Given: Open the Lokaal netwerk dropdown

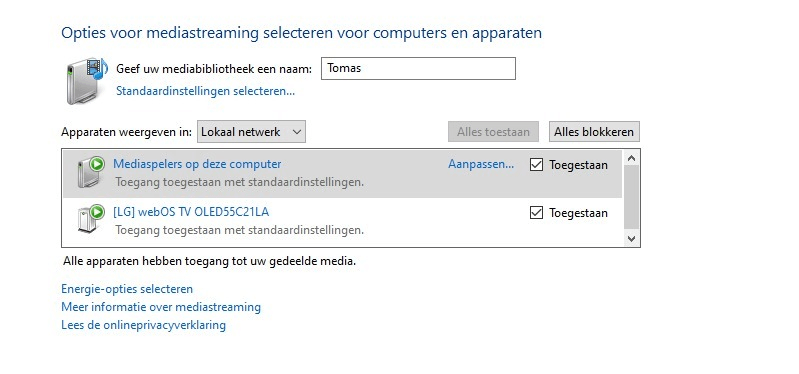Looking at the screenshot, I should click(251, 132).
